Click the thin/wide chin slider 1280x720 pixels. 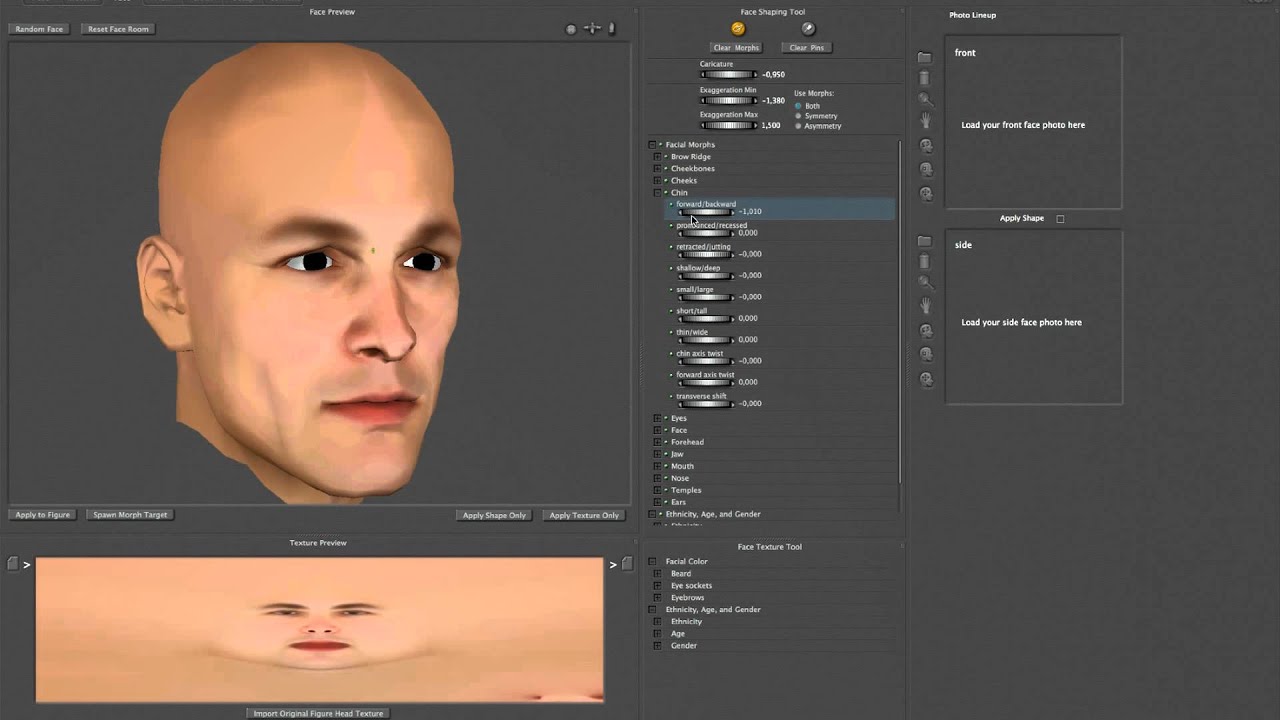(705, 340)
